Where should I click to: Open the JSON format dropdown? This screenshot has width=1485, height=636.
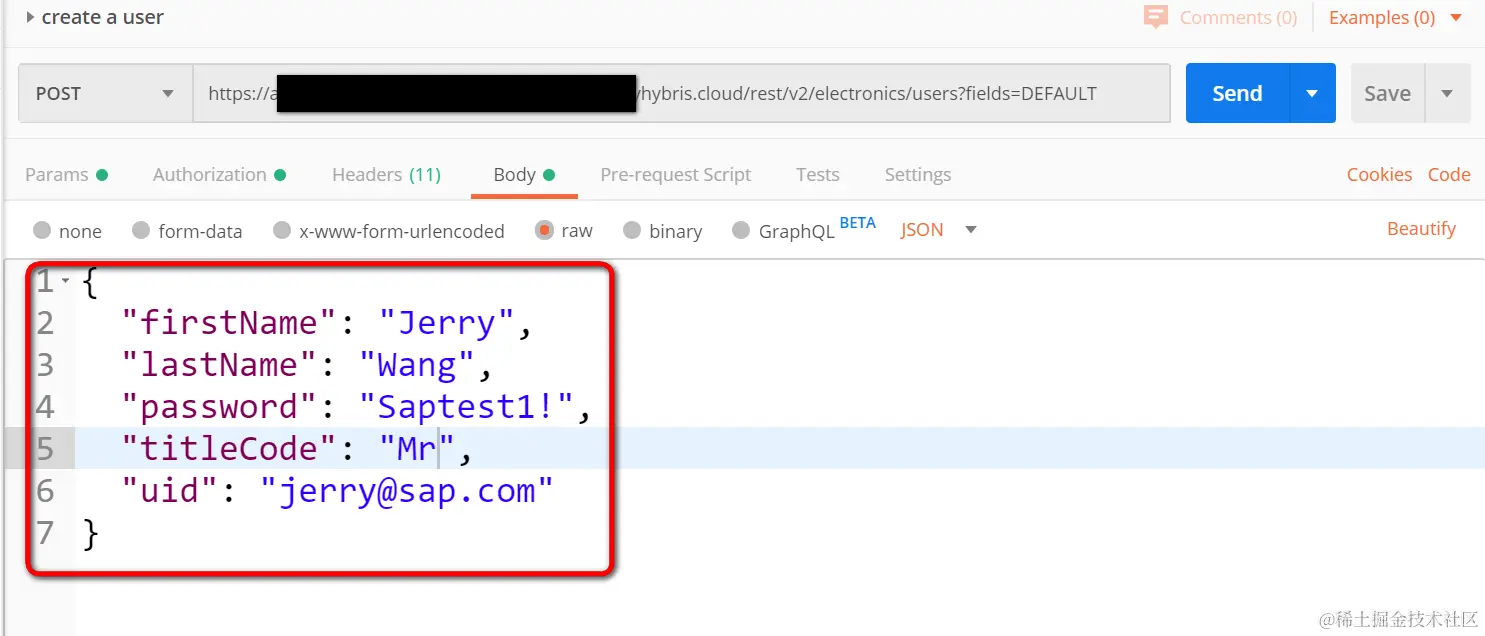coord(938,230)
